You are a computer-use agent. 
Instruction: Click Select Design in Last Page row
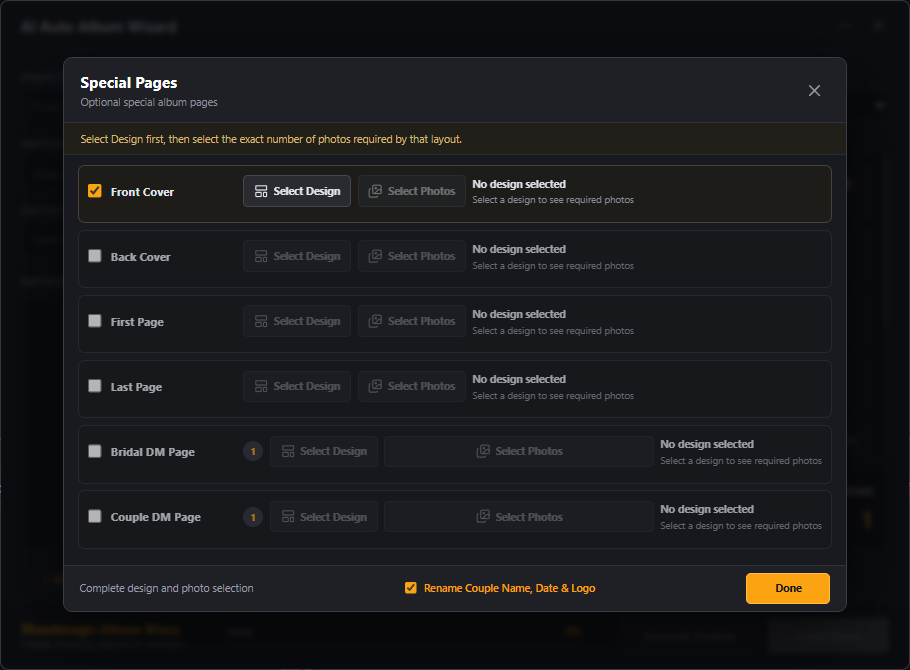click(297, 386)
